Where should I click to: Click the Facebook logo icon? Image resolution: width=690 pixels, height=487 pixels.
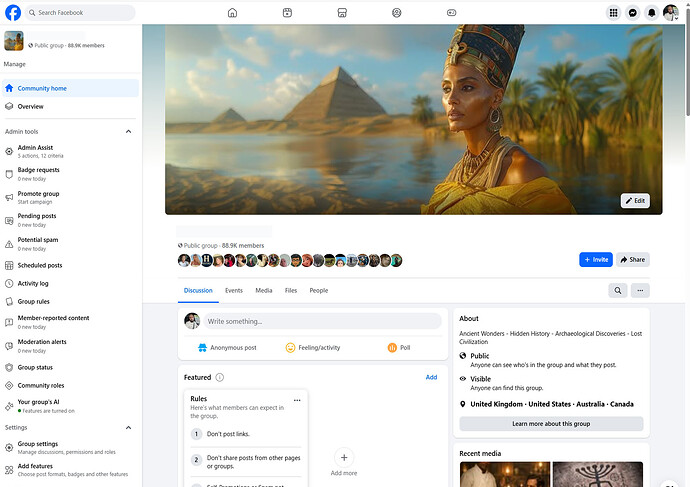pyautogui.click(x=14, y=13)
